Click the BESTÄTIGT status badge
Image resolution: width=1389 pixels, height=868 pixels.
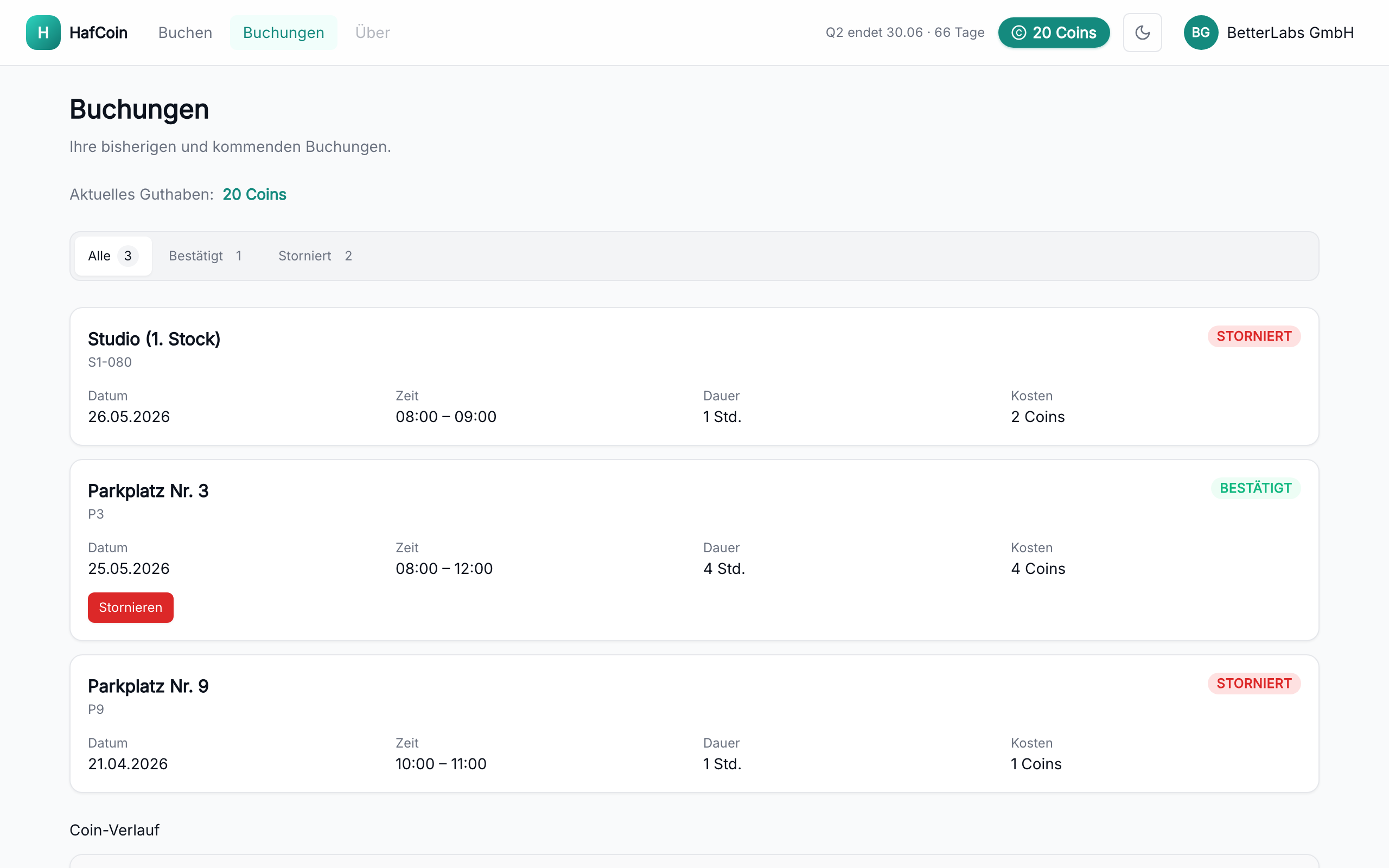tap(1256, 488)
